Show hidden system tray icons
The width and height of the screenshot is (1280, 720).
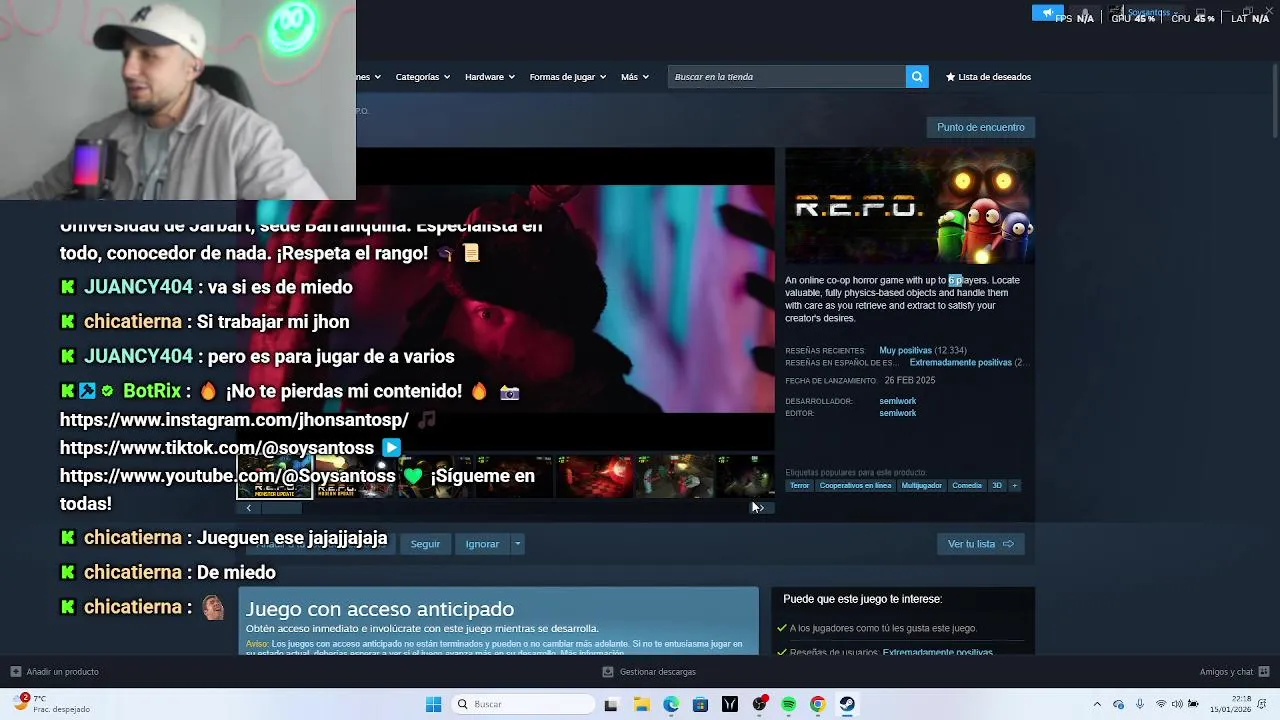tap(1097, 704)
